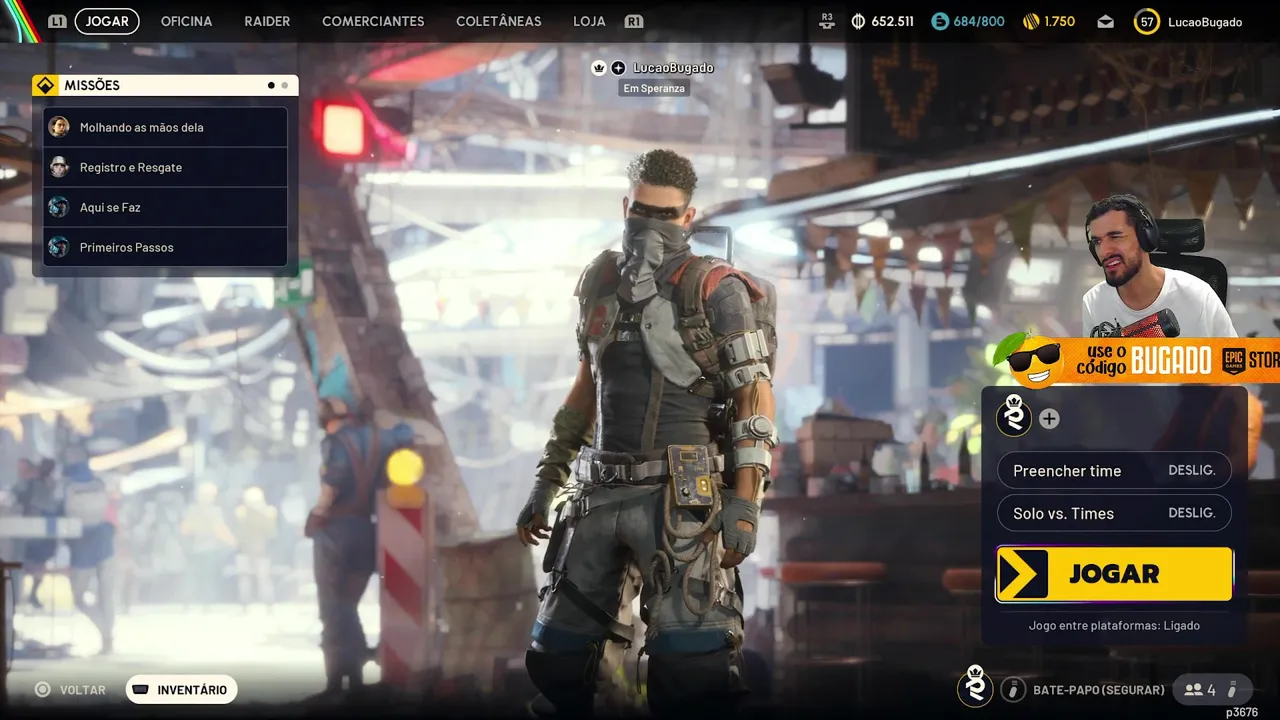This screenshot has width=1280, height=720.
Task: Open the Jogar tab
Action: 107,21
